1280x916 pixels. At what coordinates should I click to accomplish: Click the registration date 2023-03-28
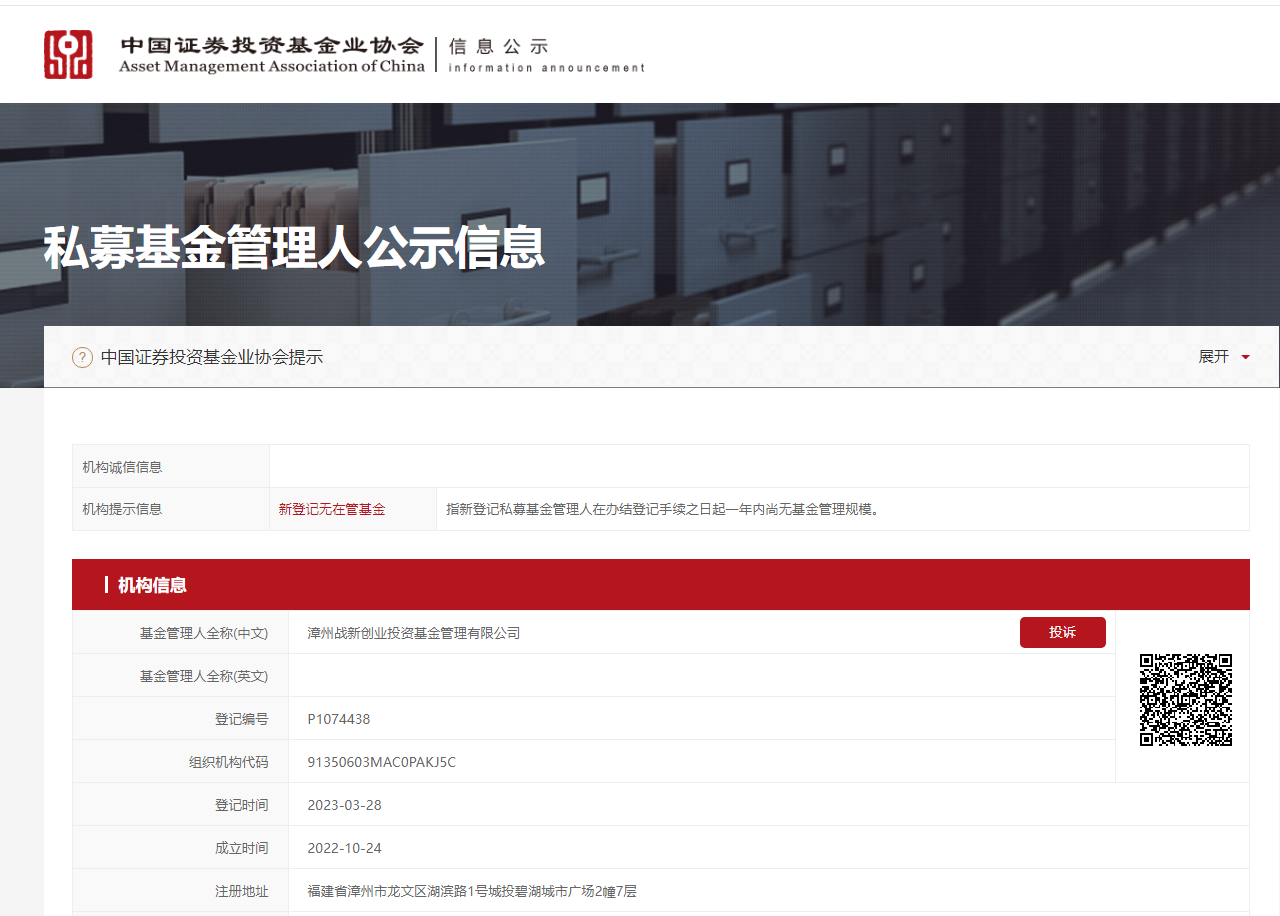[x=344, y=805]
